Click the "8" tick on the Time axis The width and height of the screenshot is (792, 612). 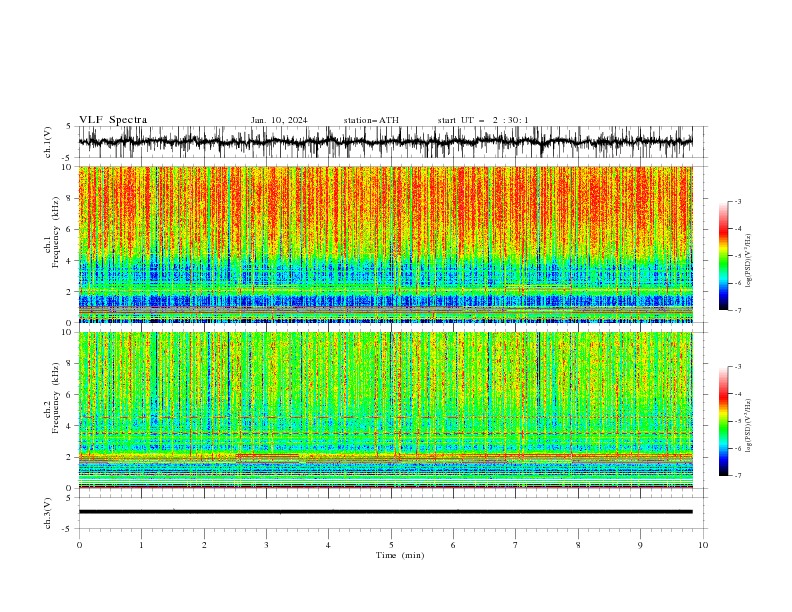[x=578, y=545]
